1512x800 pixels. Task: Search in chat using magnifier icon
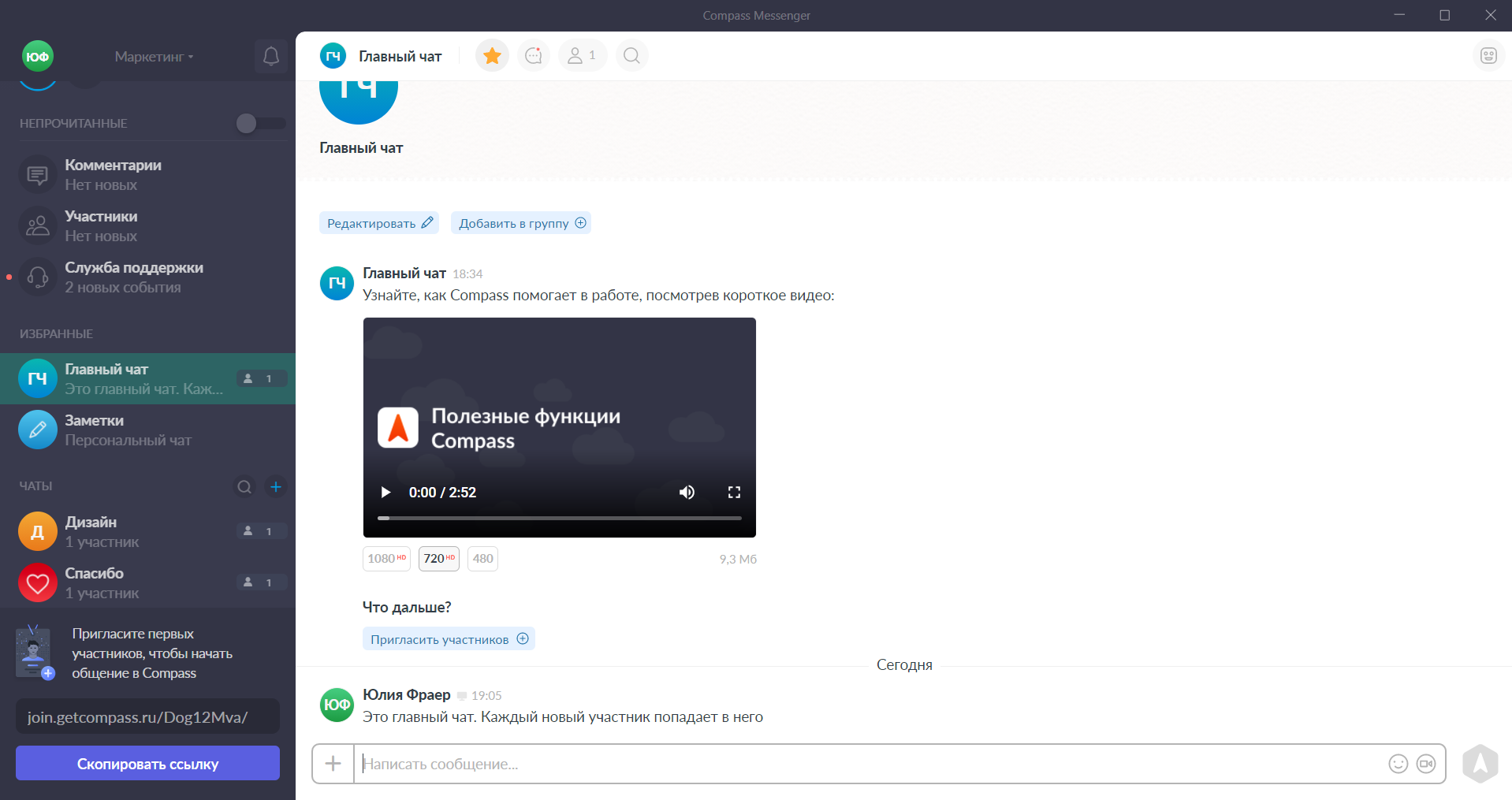tap(631, 55)
